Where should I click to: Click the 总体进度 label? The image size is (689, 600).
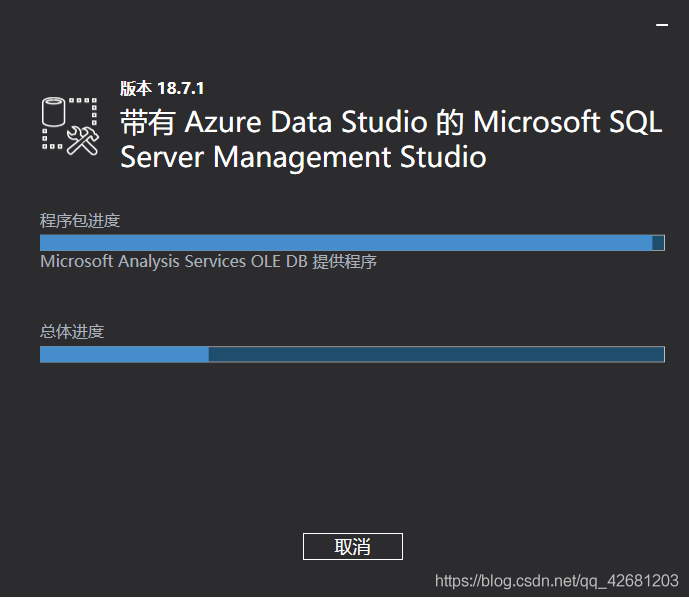(72, 331)
